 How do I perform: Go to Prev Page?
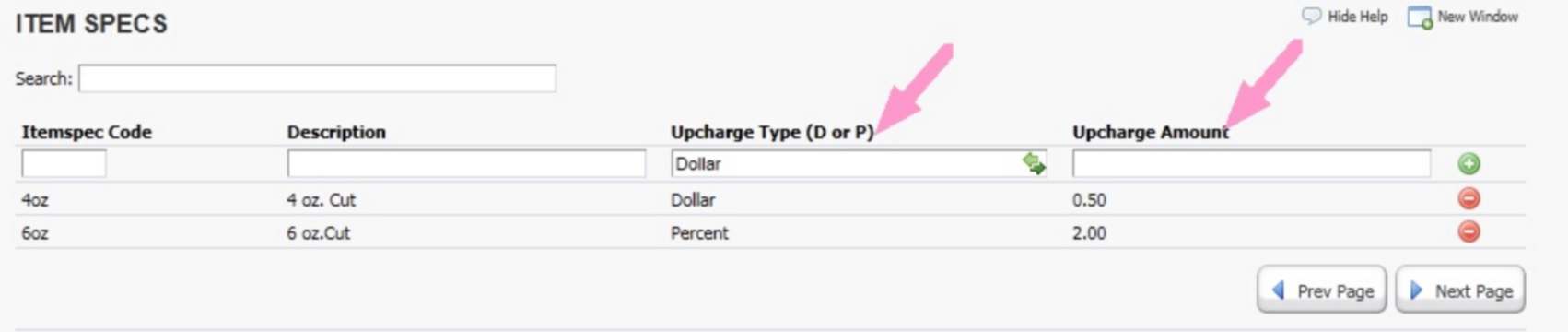click(1322, 290)
